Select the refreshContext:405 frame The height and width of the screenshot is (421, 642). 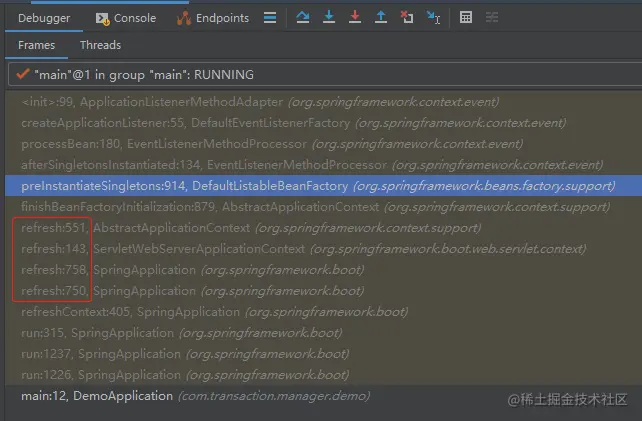[x=323, y=312]
